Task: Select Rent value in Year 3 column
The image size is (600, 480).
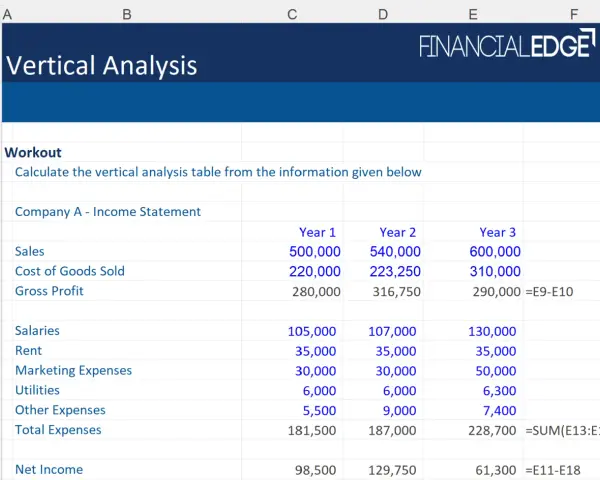Action: 496,351
